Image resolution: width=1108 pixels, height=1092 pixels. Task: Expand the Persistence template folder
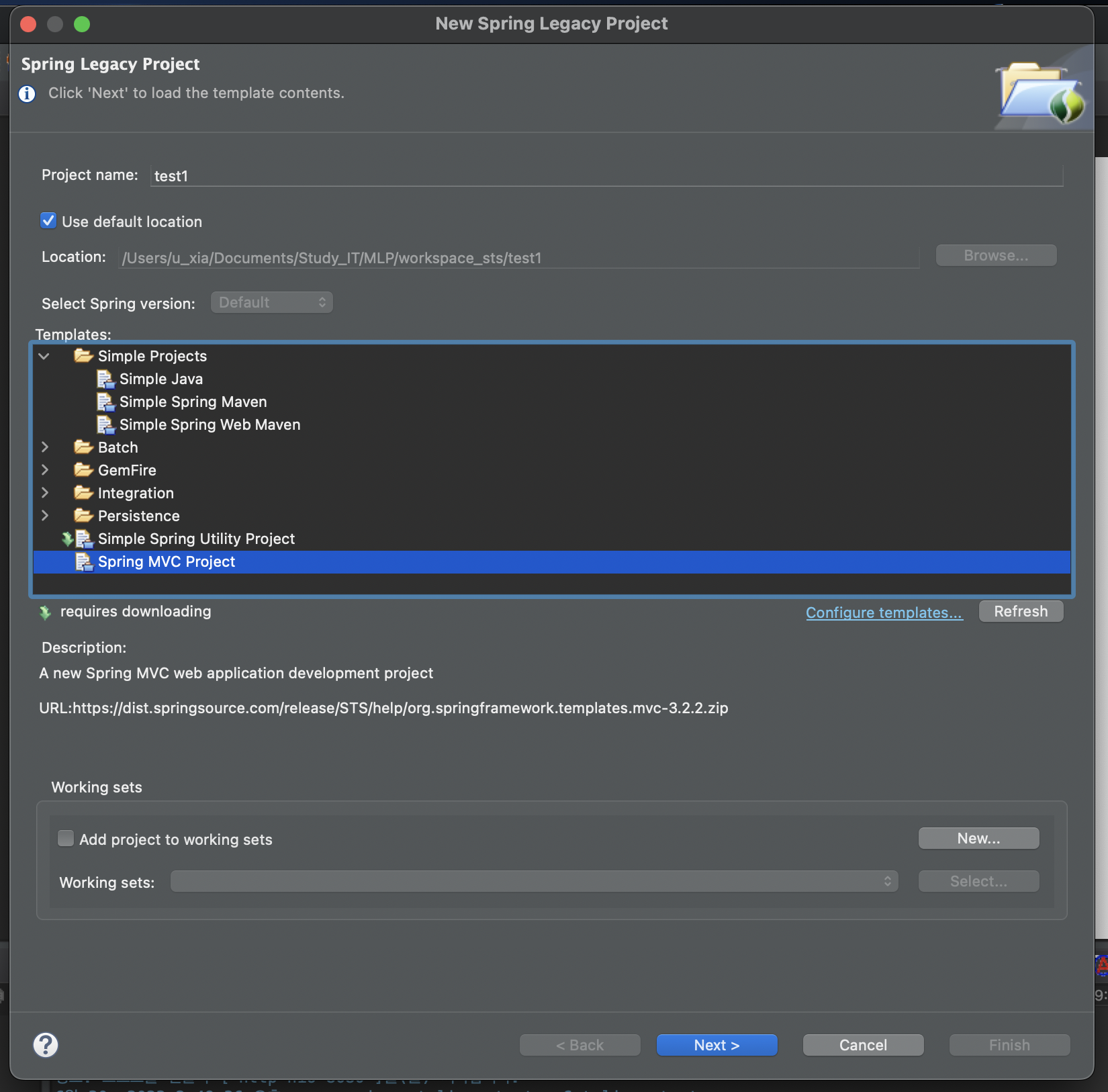(x=45, y=515)
